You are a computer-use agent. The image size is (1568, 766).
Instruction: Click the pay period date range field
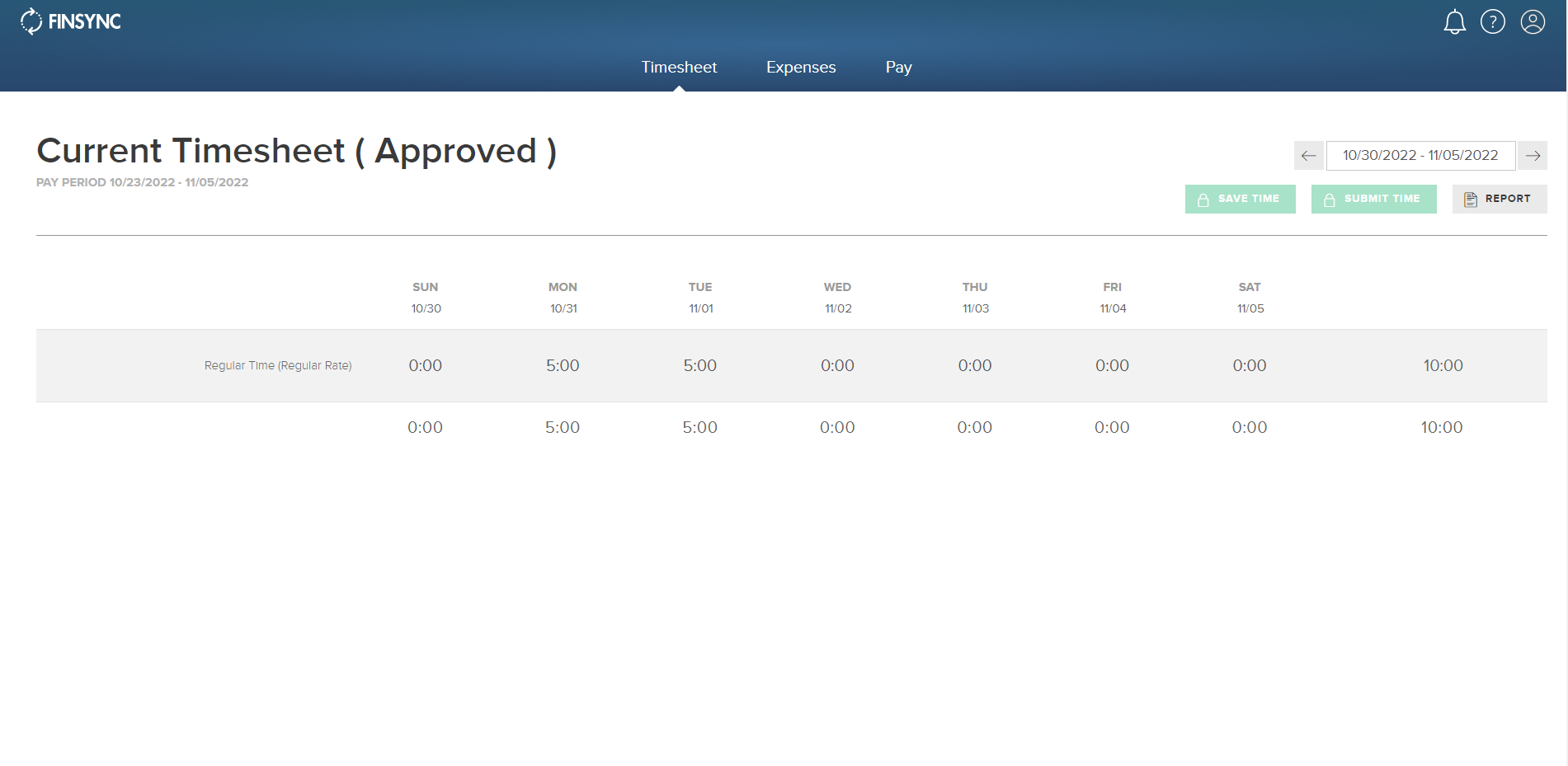click(x=1420, y=155)
